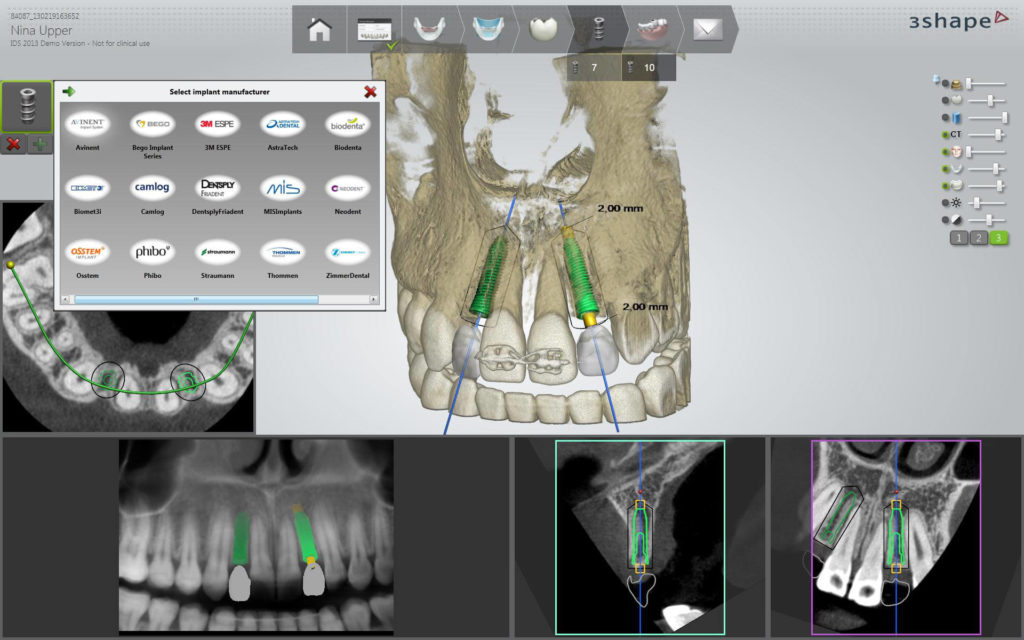Choose the Thommen manufacturer
This screenshot has width=1024, height=640.
point(283,259)
